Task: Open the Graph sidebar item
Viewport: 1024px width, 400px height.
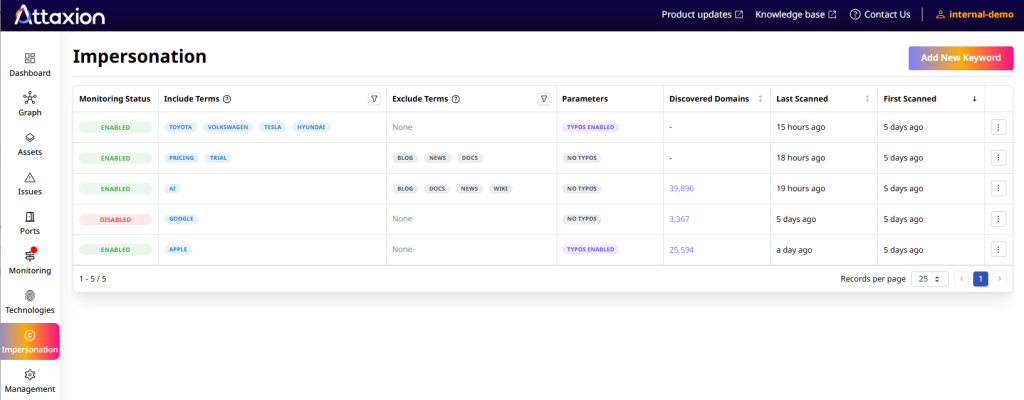Action: click(29, 105)
